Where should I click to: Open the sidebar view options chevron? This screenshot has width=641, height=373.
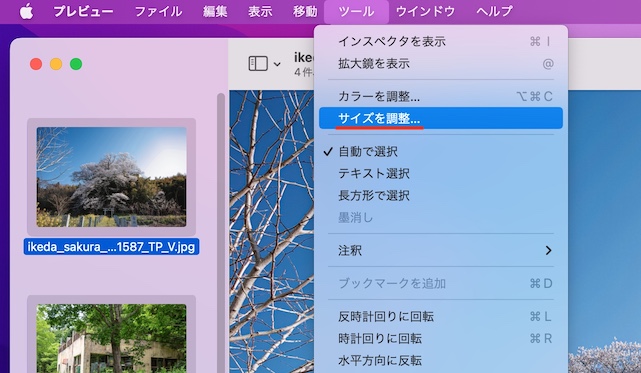click(277, 64)
